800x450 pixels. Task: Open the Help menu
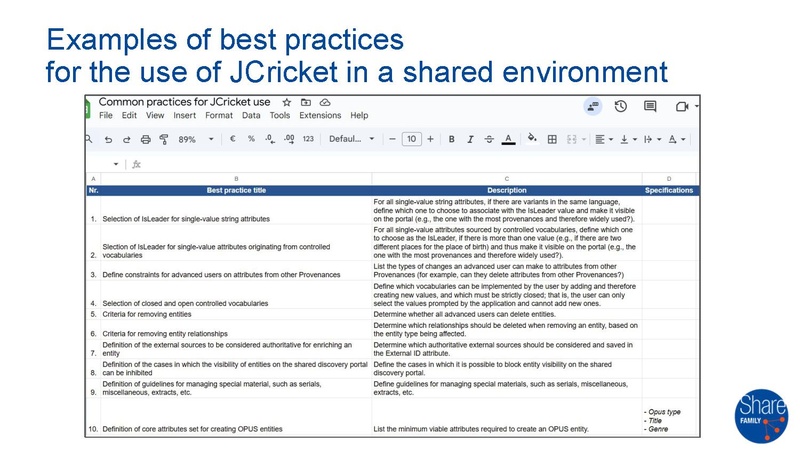click(359, 115)
